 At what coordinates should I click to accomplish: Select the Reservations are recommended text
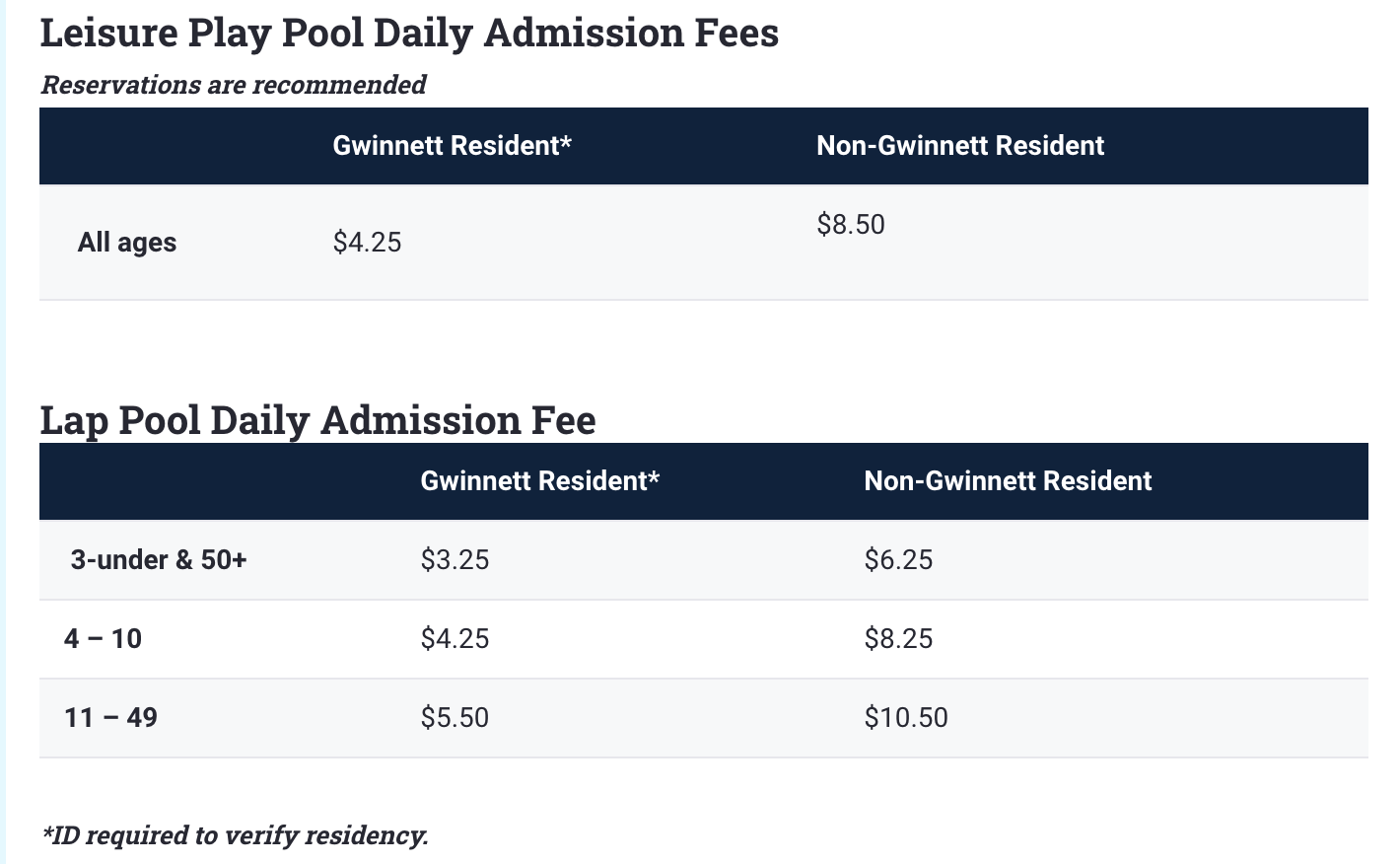click(234, 85)
